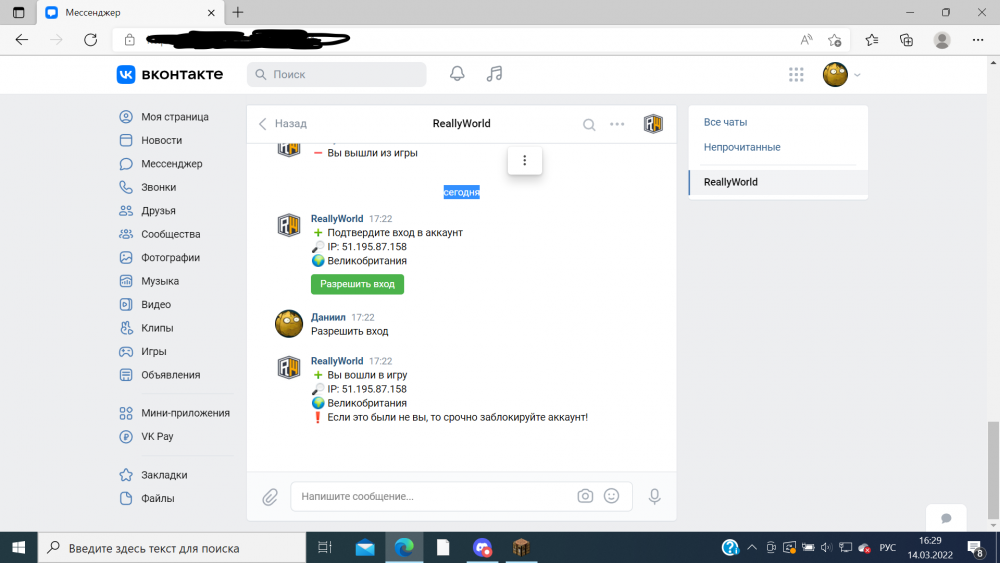Open browser profile icon
1000x563 pixels.
pyautogui.click(x=942, y=40)
